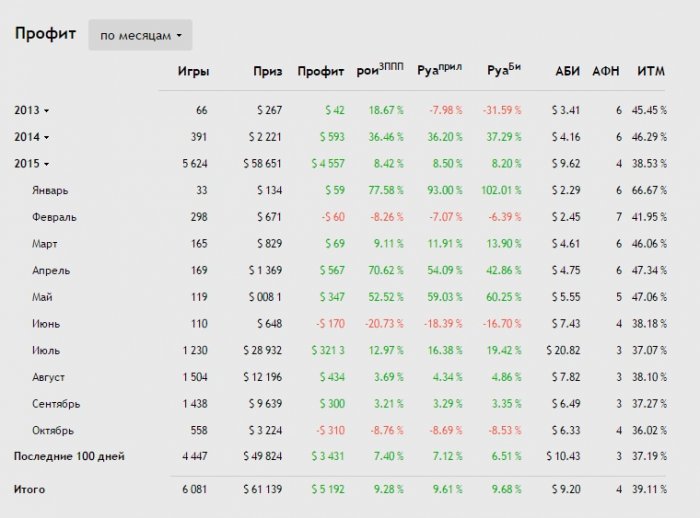The height and width of the screenshot is (518, 700).
Task: Select the Январь month row
Action: coord(50,190)
